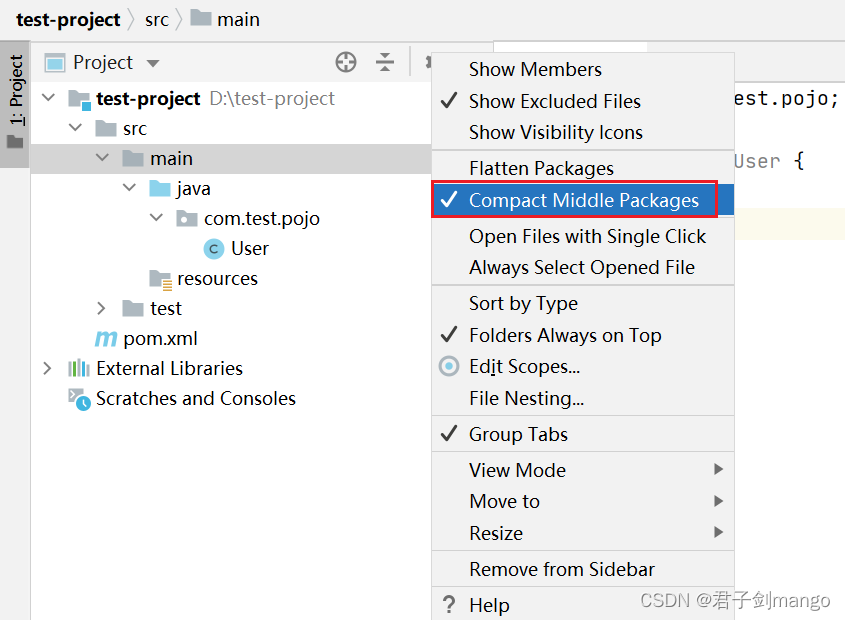
Task: Uncheck Compact Middle Packages option
Action: tap(583, 200)
